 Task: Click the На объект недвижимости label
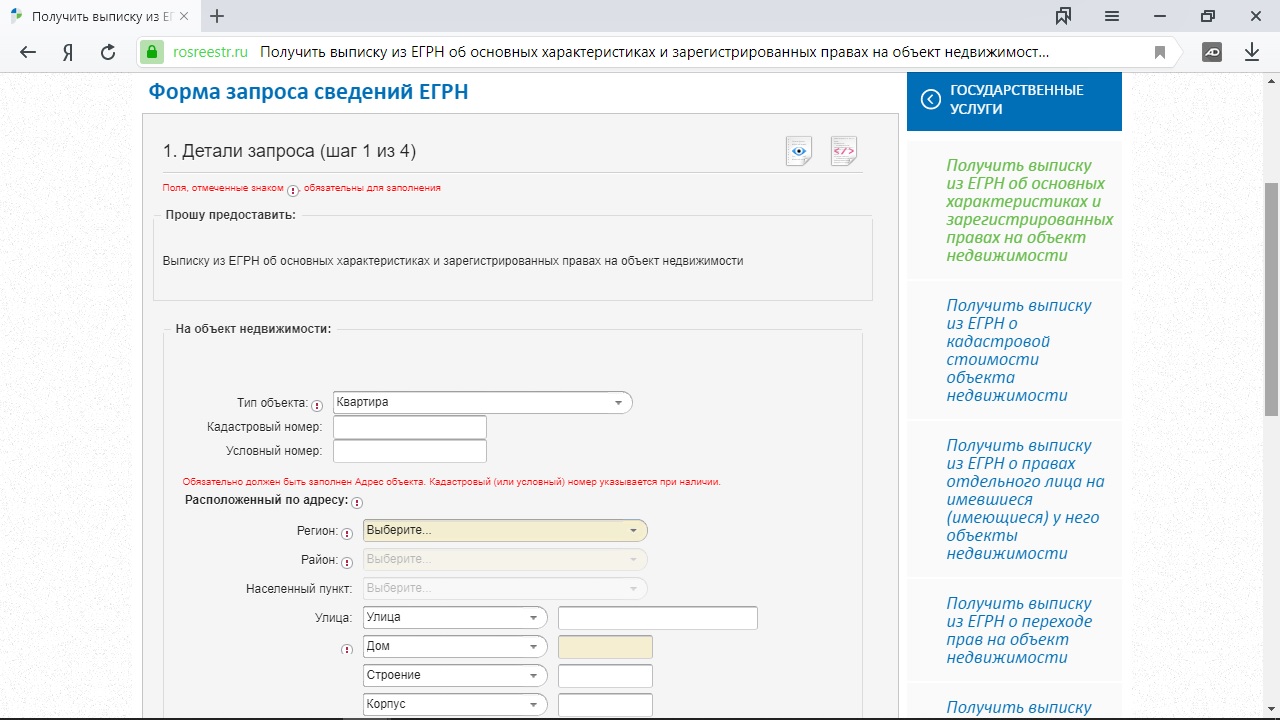(253, 328)
